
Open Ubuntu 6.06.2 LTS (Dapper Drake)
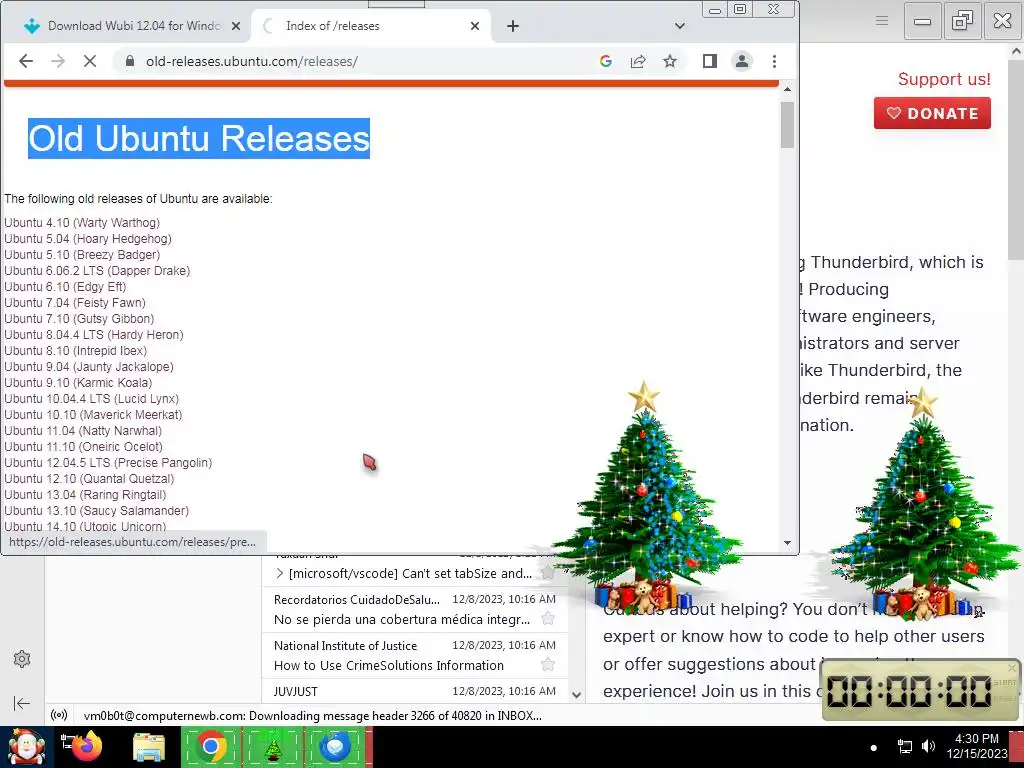coord(97,271)
